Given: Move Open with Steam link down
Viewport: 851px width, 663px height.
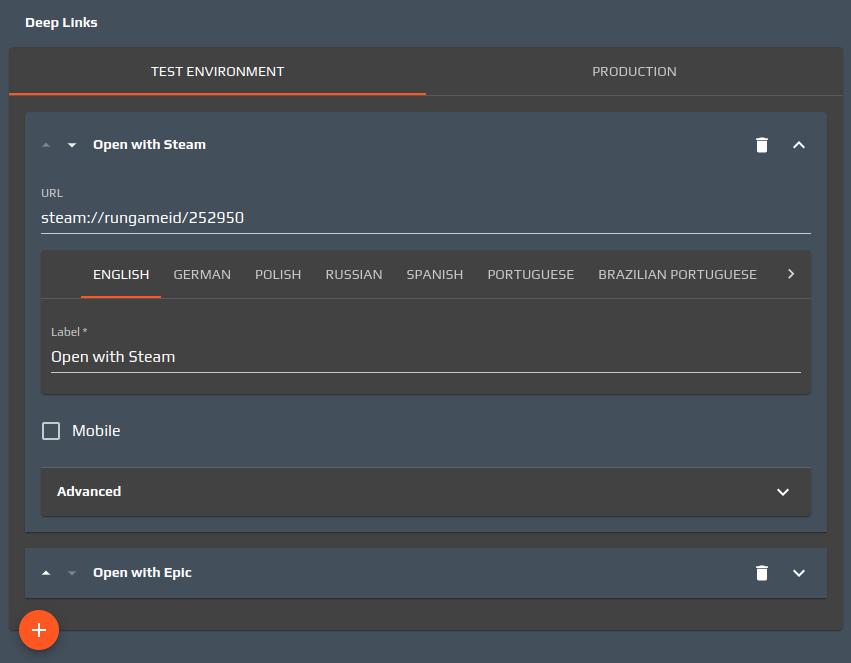Looking at the screenshot, I should click(x=71, y=145).
